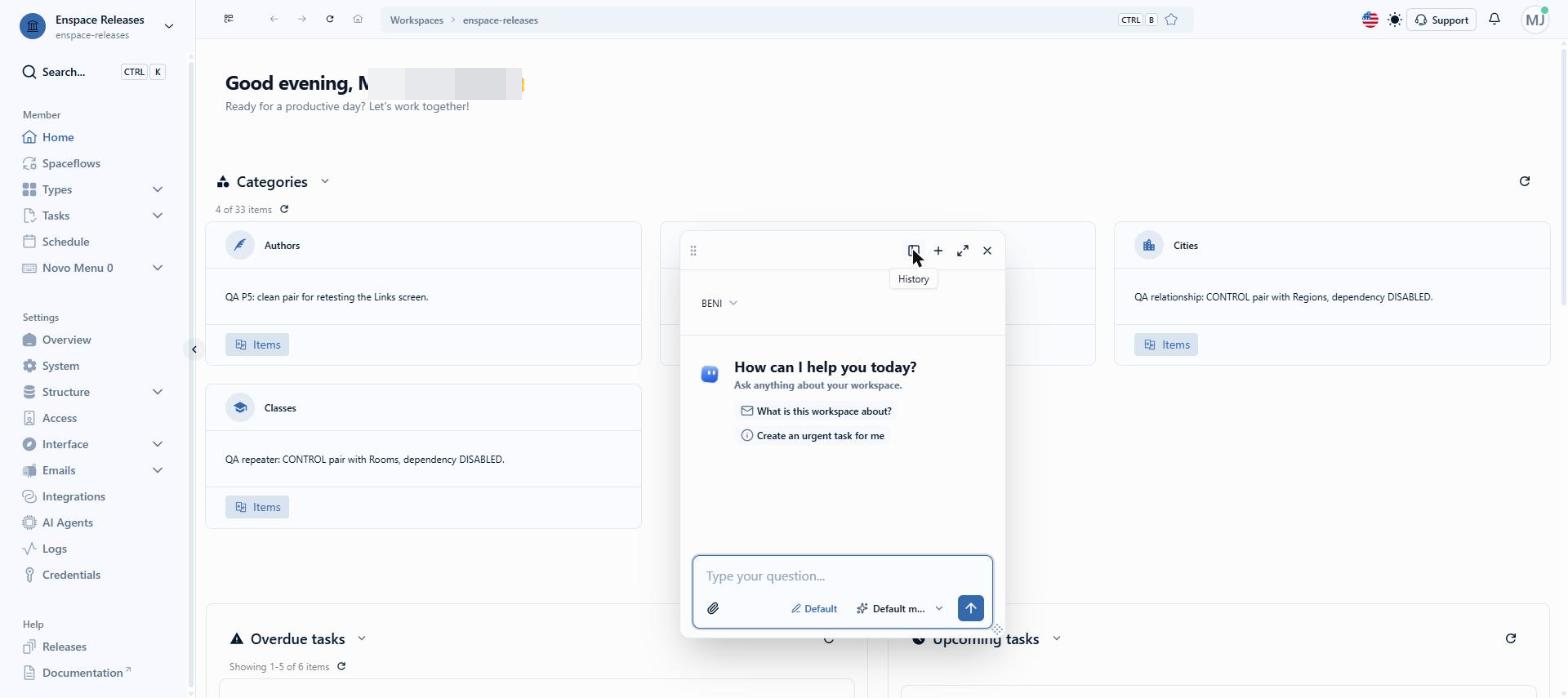1568x698 pixels.
Task: Click the Cities building icon
Action: coord(1149,245)
